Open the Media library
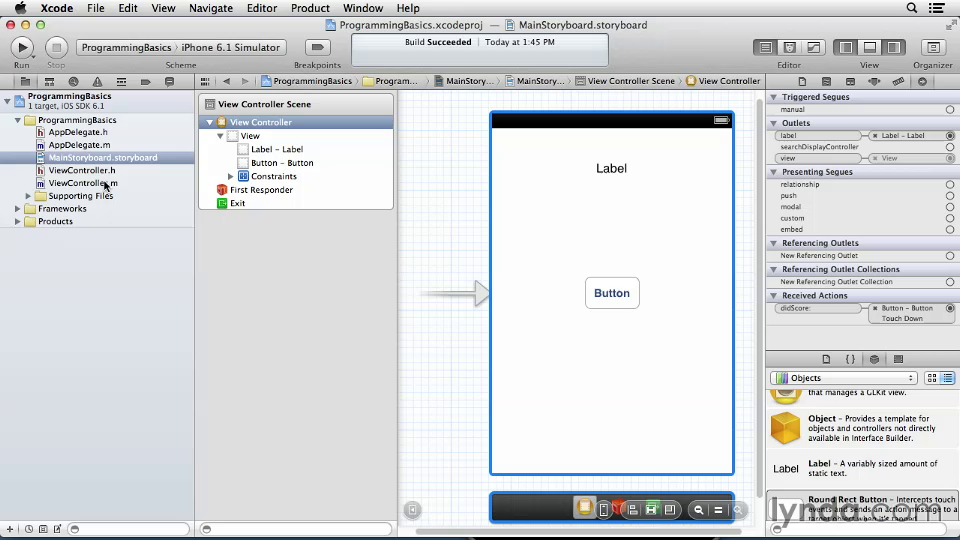The height and width of the screenshot is (540, 960). tap(898, 359)
